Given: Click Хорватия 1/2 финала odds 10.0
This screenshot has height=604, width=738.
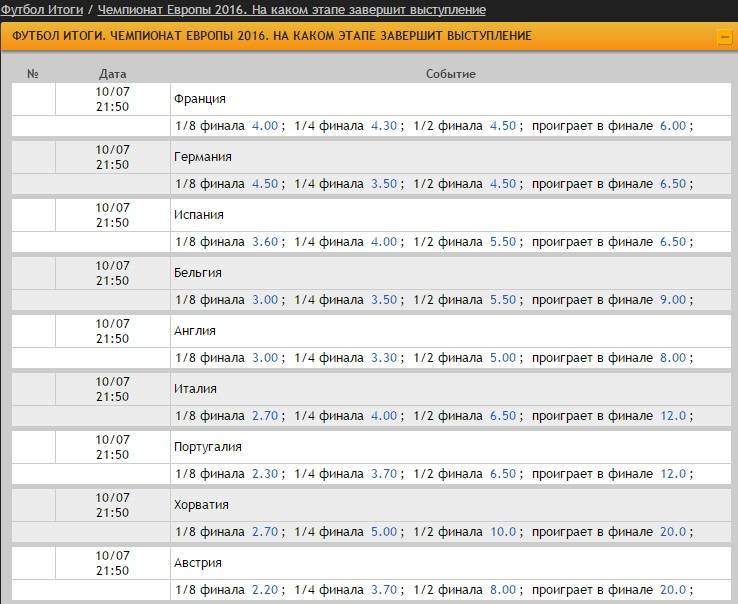Looking at the screenshot, I should [x=502, y=532].
